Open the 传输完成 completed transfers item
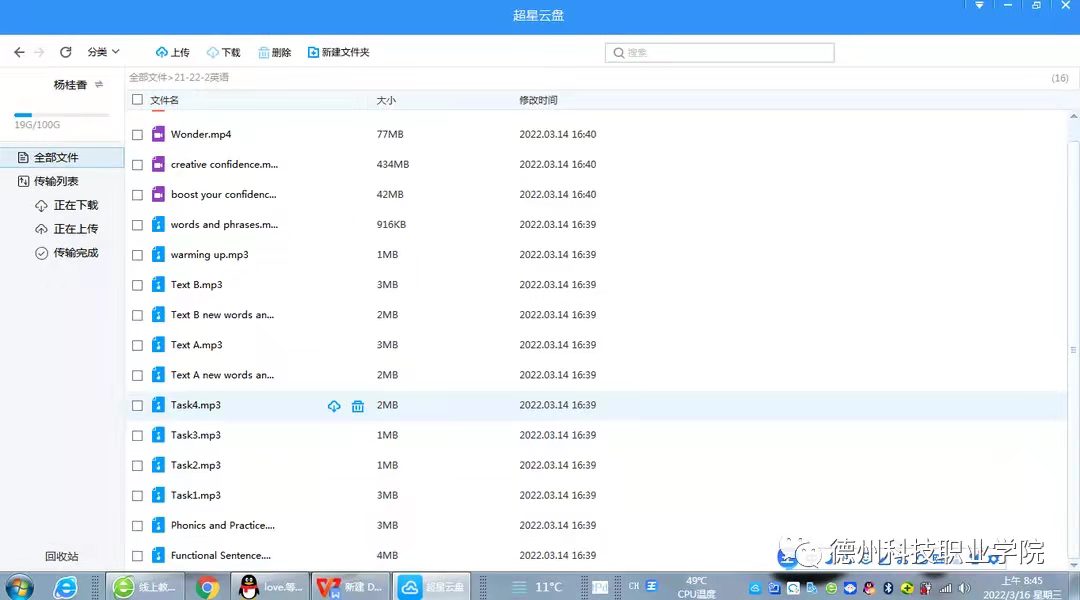 [x=75, y=253]
